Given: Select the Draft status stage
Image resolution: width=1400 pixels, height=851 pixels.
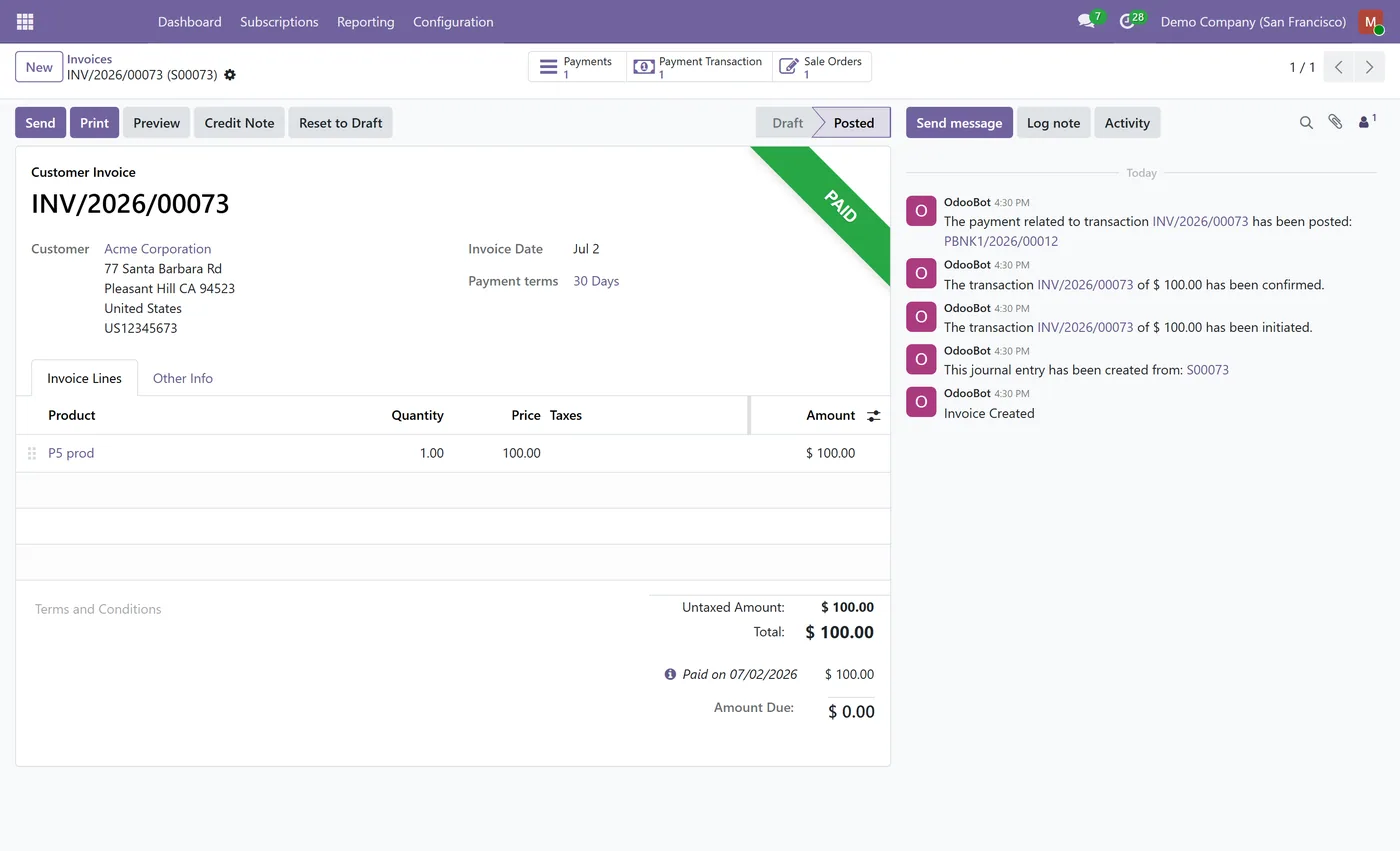Looking at the screenshot, I should pyautogui.click(x=787, y=122).
